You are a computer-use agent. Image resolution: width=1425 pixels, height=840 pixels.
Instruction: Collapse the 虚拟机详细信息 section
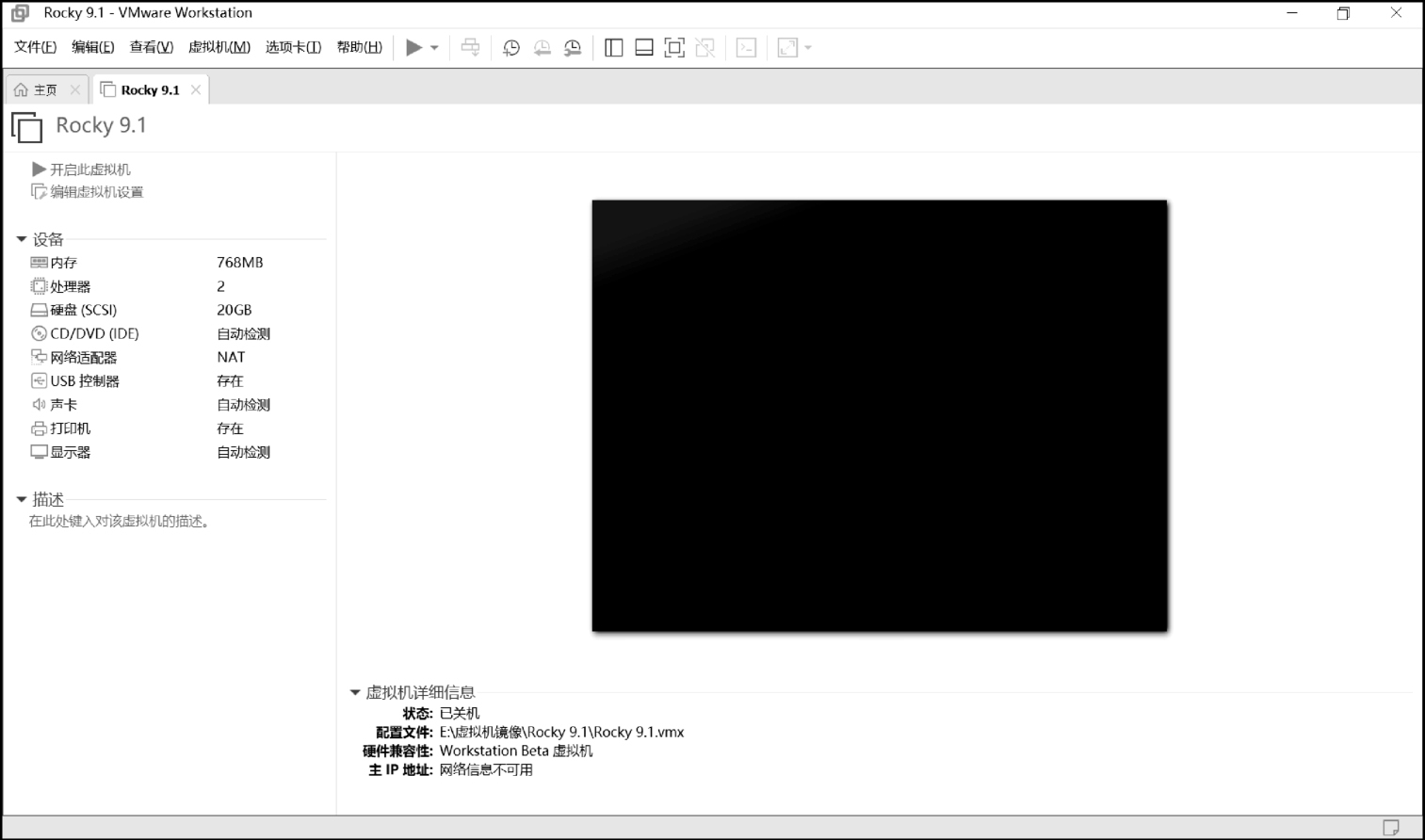coord(355,692)
